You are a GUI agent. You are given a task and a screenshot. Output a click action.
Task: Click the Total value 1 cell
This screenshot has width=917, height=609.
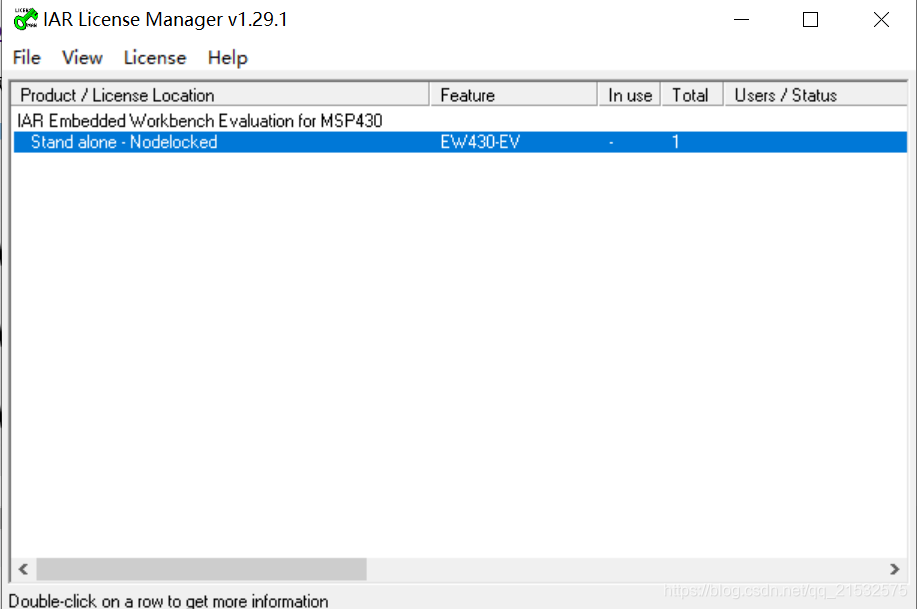coord(675,142)
